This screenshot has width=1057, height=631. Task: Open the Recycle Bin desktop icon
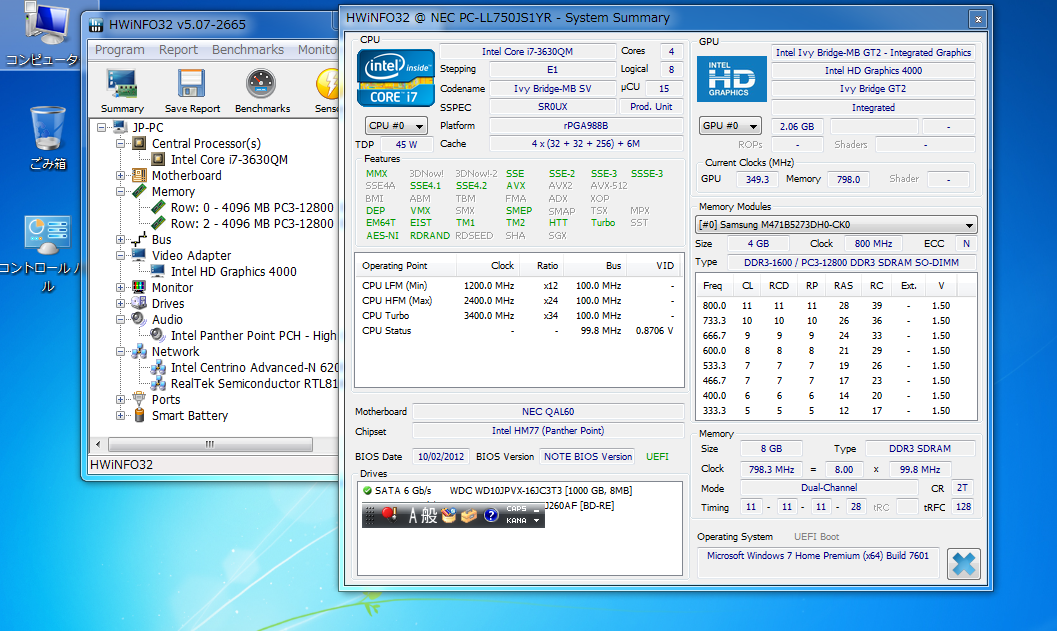(x=48, y=128)
